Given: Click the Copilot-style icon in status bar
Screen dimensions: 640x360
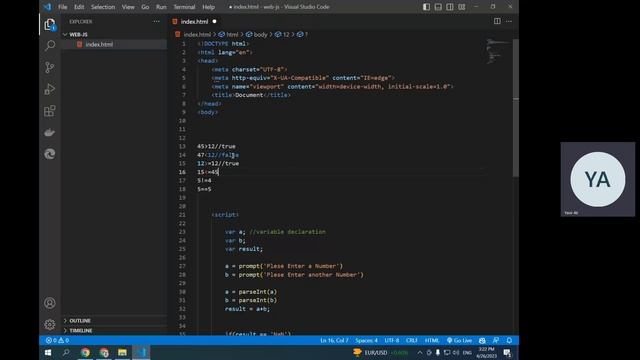Looking at the screenshot, I should 482,340.
